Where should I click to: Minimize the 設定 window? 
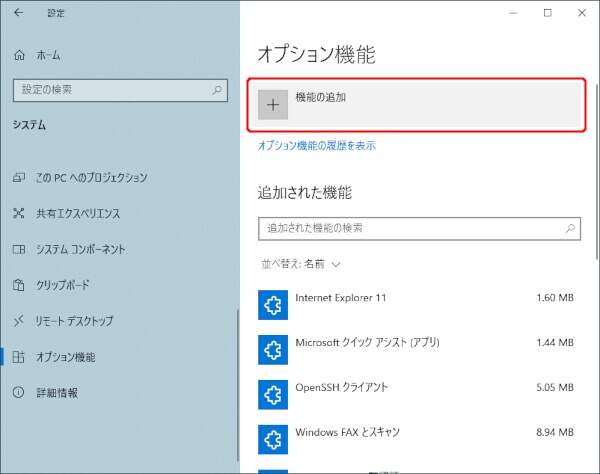tap(513, 13)
